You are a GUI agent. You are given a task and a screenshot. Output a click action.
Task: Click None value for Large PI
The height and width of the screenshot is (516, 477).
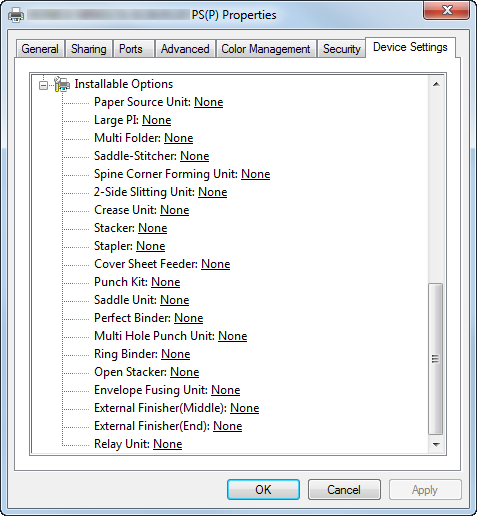(x=157, y=120)
